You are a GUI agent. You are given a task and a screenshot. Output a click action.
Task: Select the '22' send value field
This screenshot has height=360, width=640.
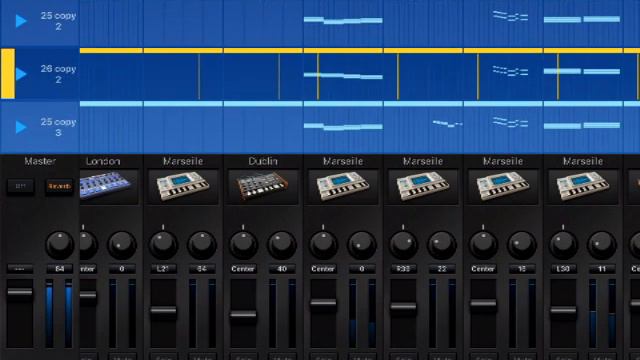pos(442,269)
